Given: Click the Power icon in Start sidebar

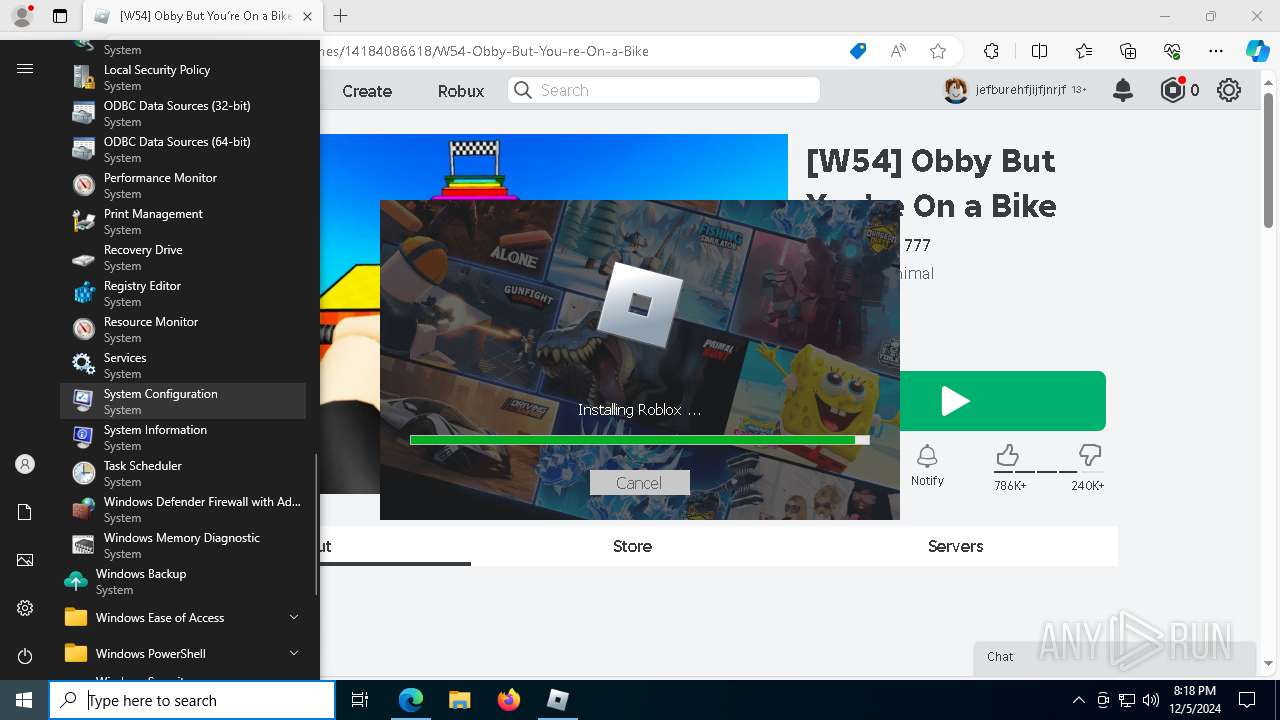Looking at the screenshot, I should [25, 656].
